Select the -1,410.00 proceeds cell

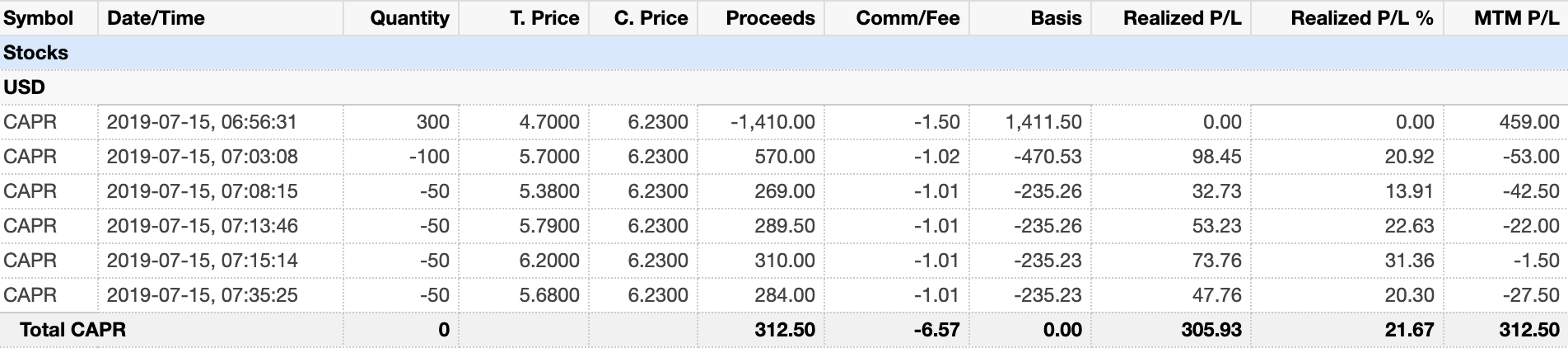pos(772,122)
